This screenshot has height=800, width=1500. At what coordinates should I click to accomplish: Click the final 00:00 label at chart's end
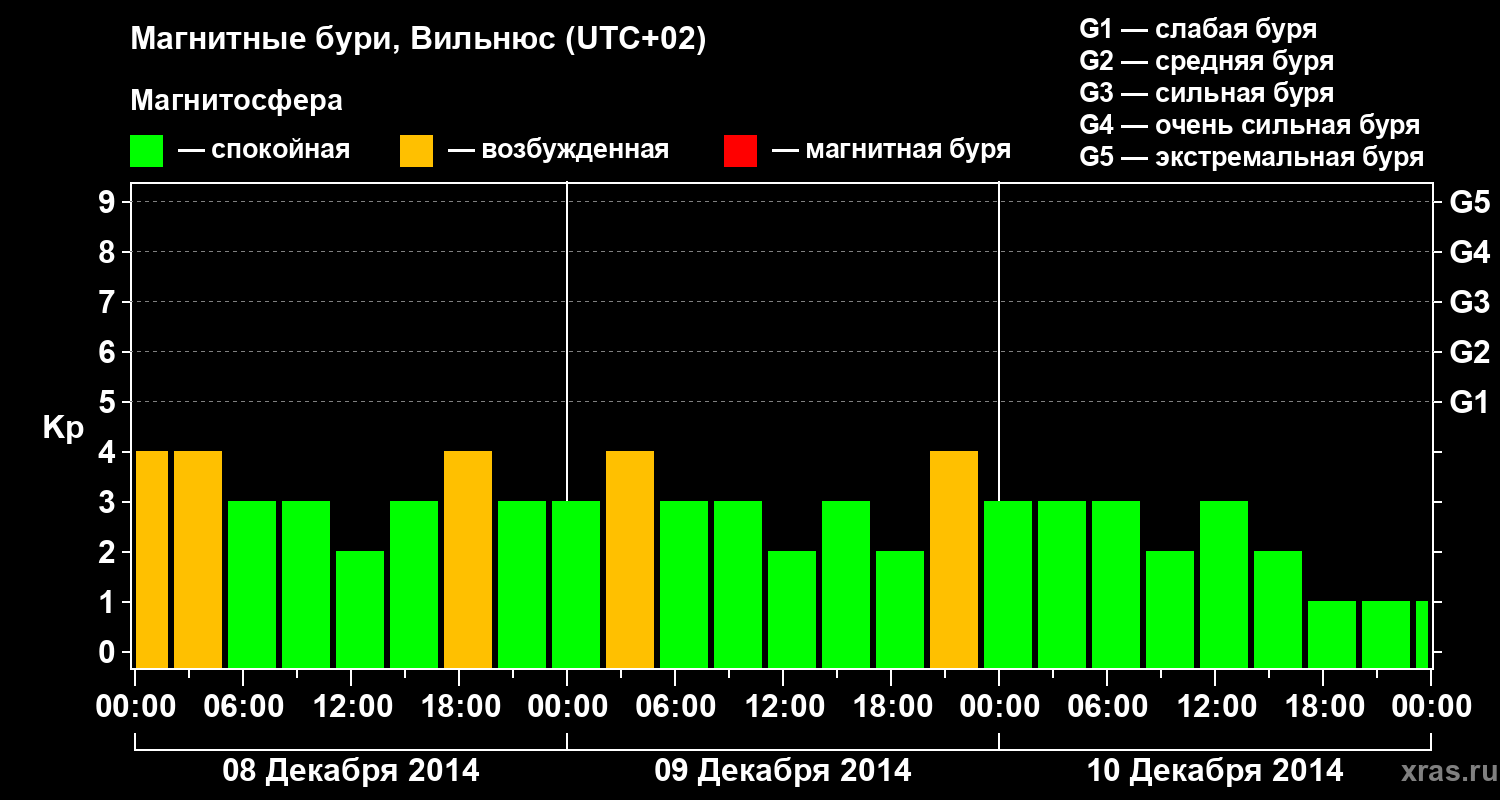tap(1431, 706)
